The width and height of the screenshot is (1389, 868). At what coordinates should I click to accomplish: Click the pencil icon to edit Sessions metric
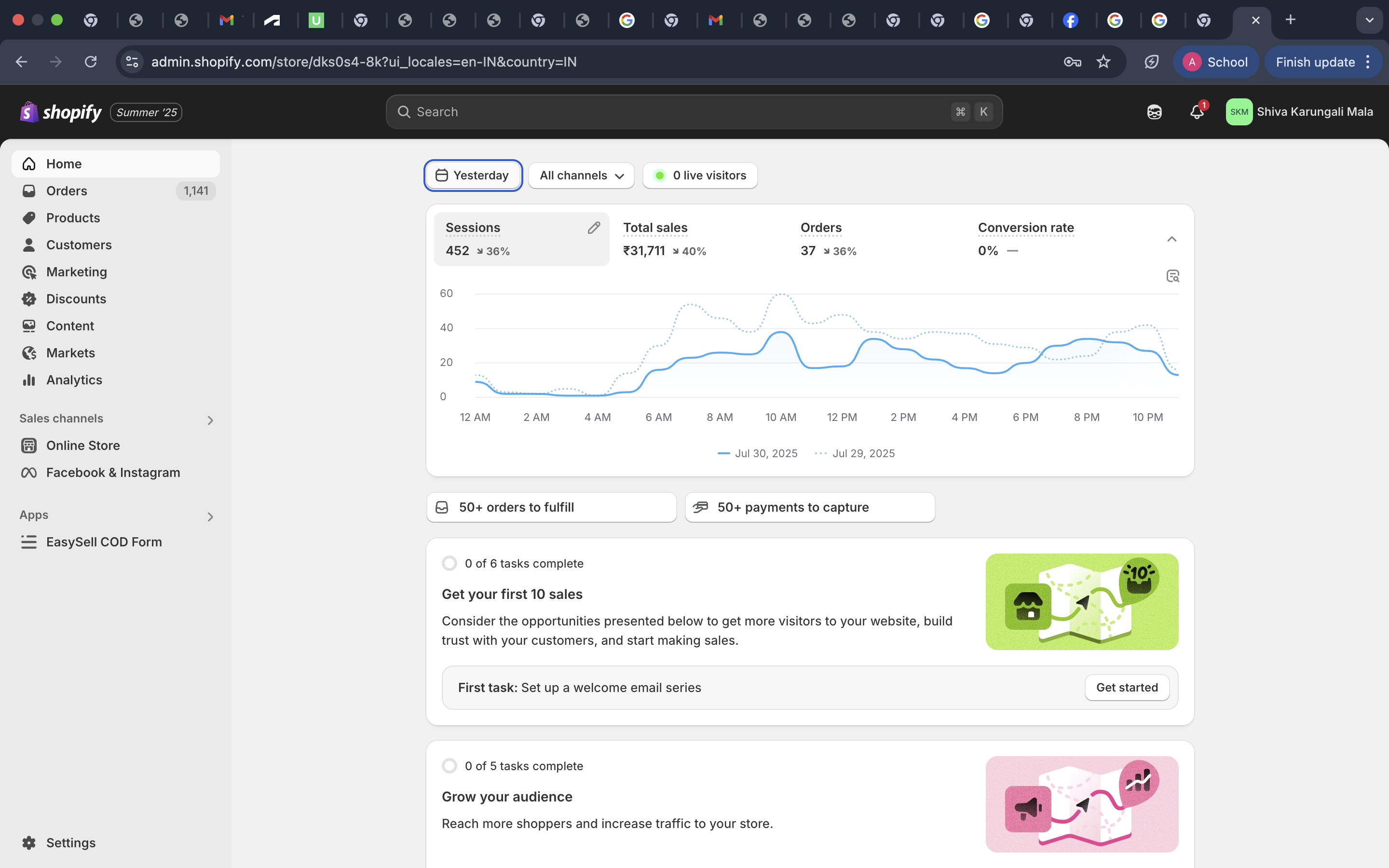594,227
